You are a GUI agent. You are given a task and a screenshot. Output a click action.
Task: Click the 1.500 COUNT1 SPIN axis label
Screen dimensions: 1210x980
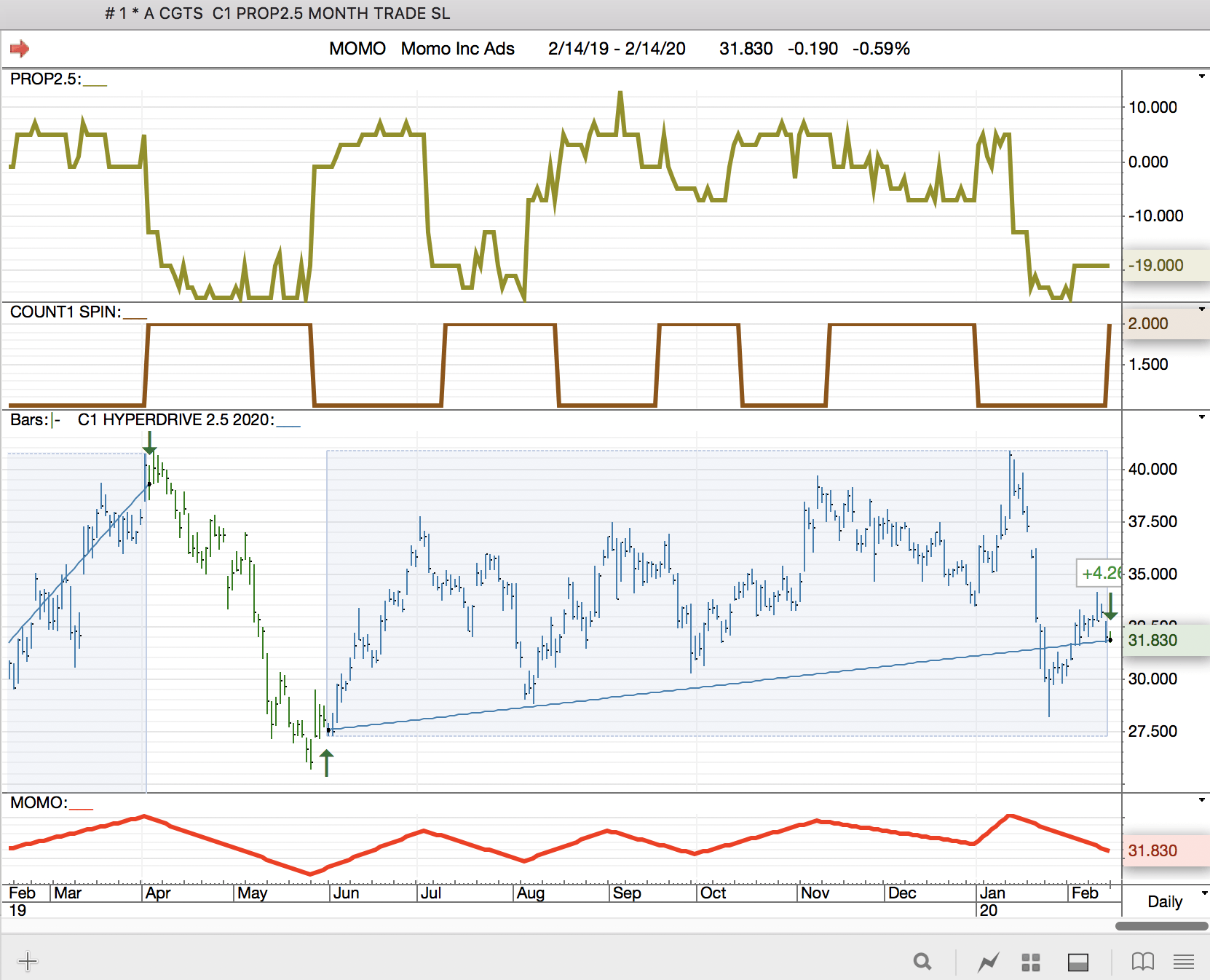pos(1148,364)
